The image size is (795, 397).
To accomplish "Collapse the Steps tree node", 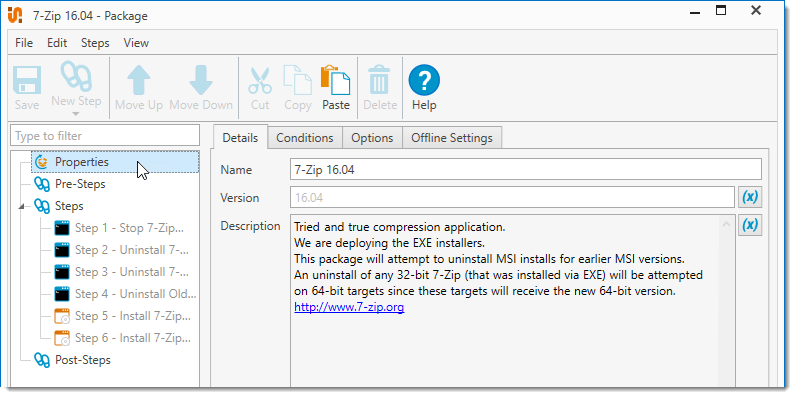I will coord(22,207).
